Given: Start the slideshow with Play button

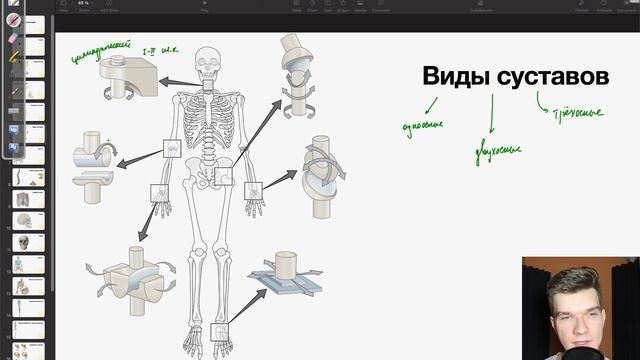Looking at the screenshot, I should pyautogui.click(x=204, y=5).
